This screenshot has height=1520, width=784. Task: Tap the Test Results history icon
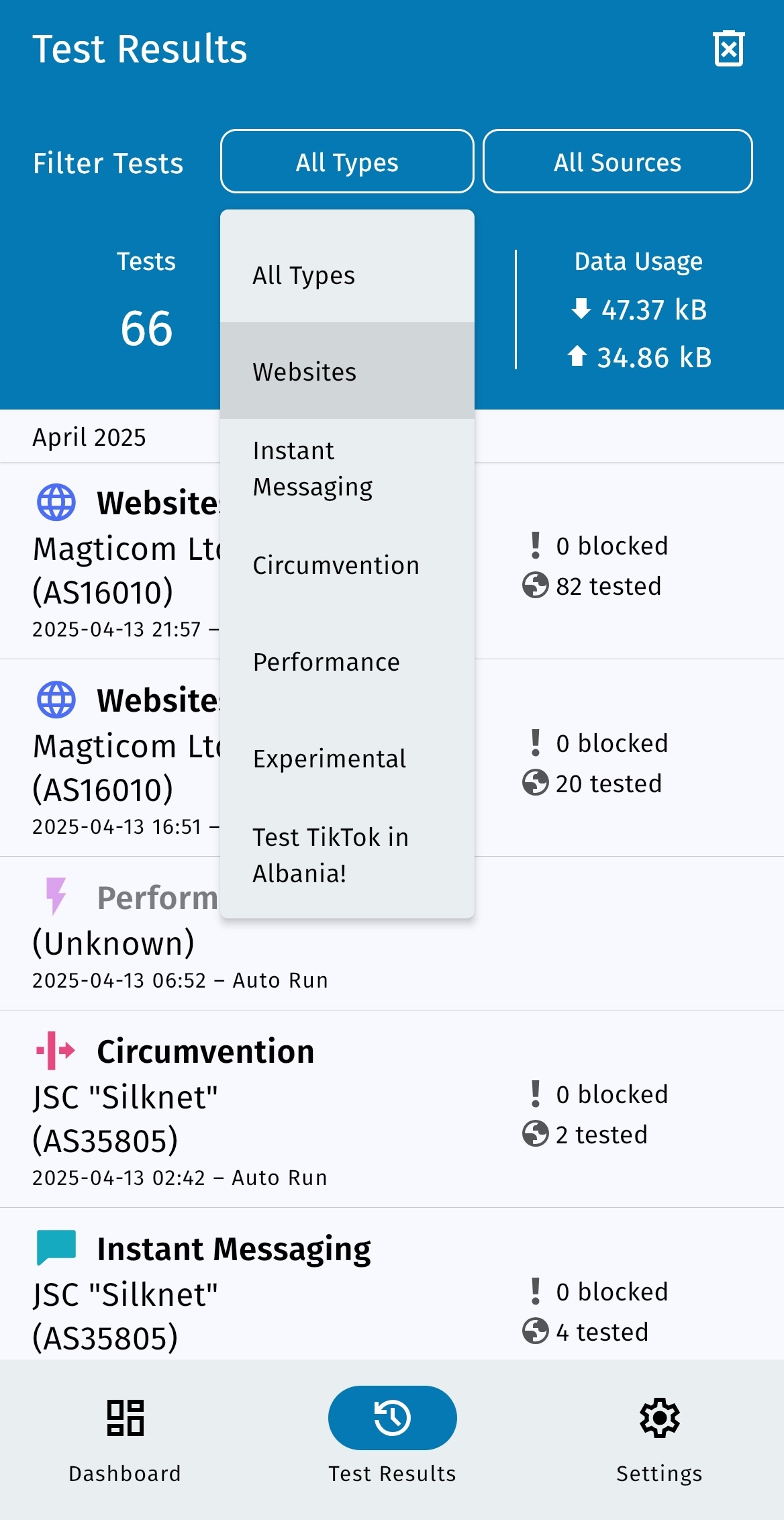pos(392,1417)
